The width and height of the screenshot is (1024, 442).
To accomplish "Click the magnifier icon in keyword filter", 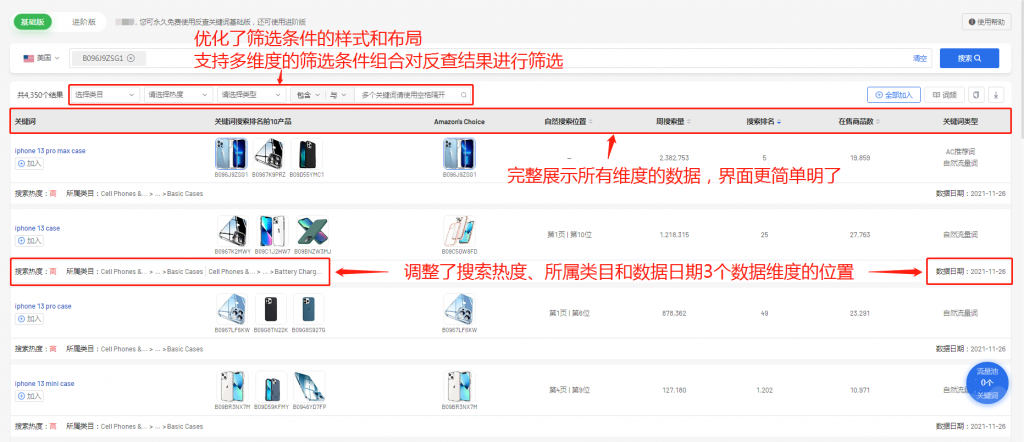I will coord(464,95).
